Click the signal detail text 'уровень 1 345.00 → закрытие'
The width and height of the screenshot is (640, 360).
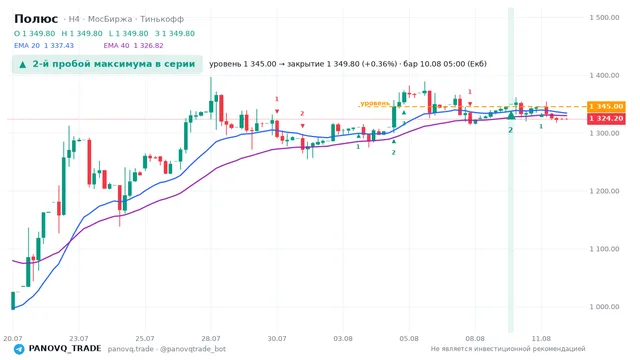click(267, 64)
